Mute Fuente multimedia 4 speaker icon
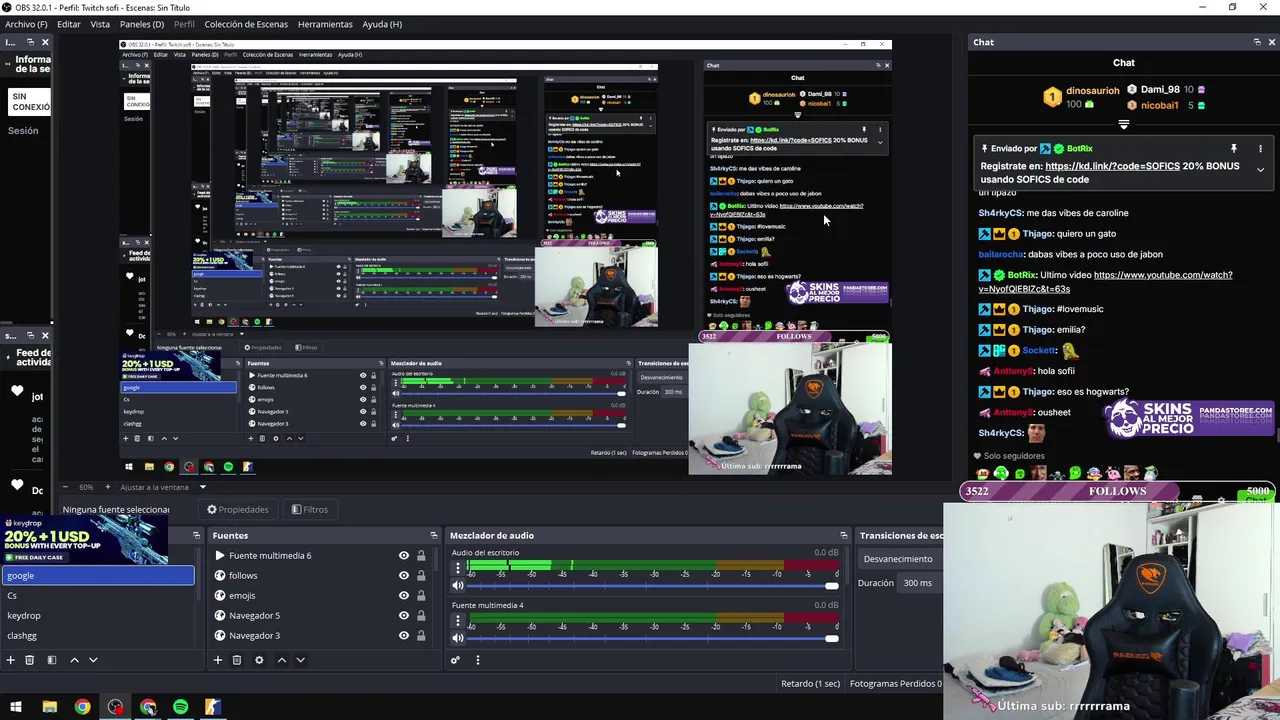 pos(458,638)
